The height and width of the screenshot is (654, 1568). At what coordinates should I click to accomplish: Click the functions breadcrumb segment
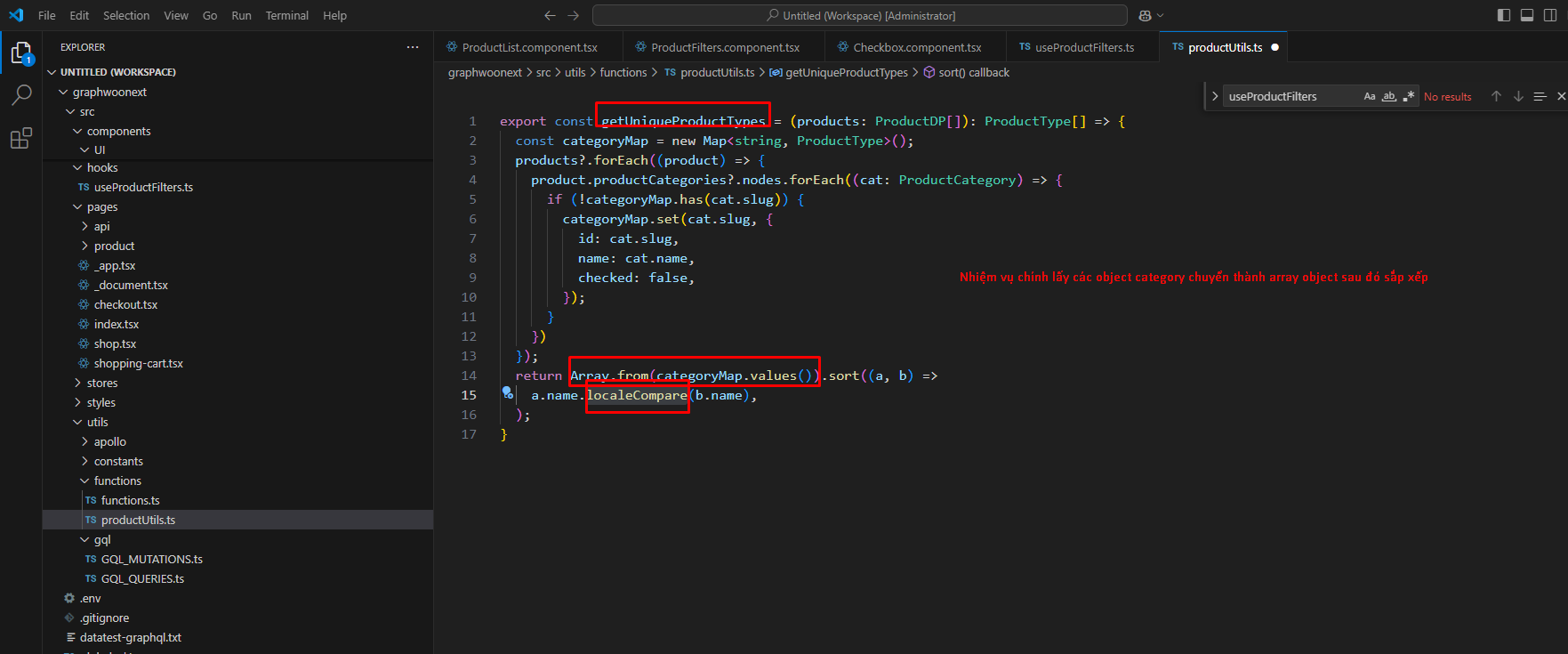[x=623, y=72]
